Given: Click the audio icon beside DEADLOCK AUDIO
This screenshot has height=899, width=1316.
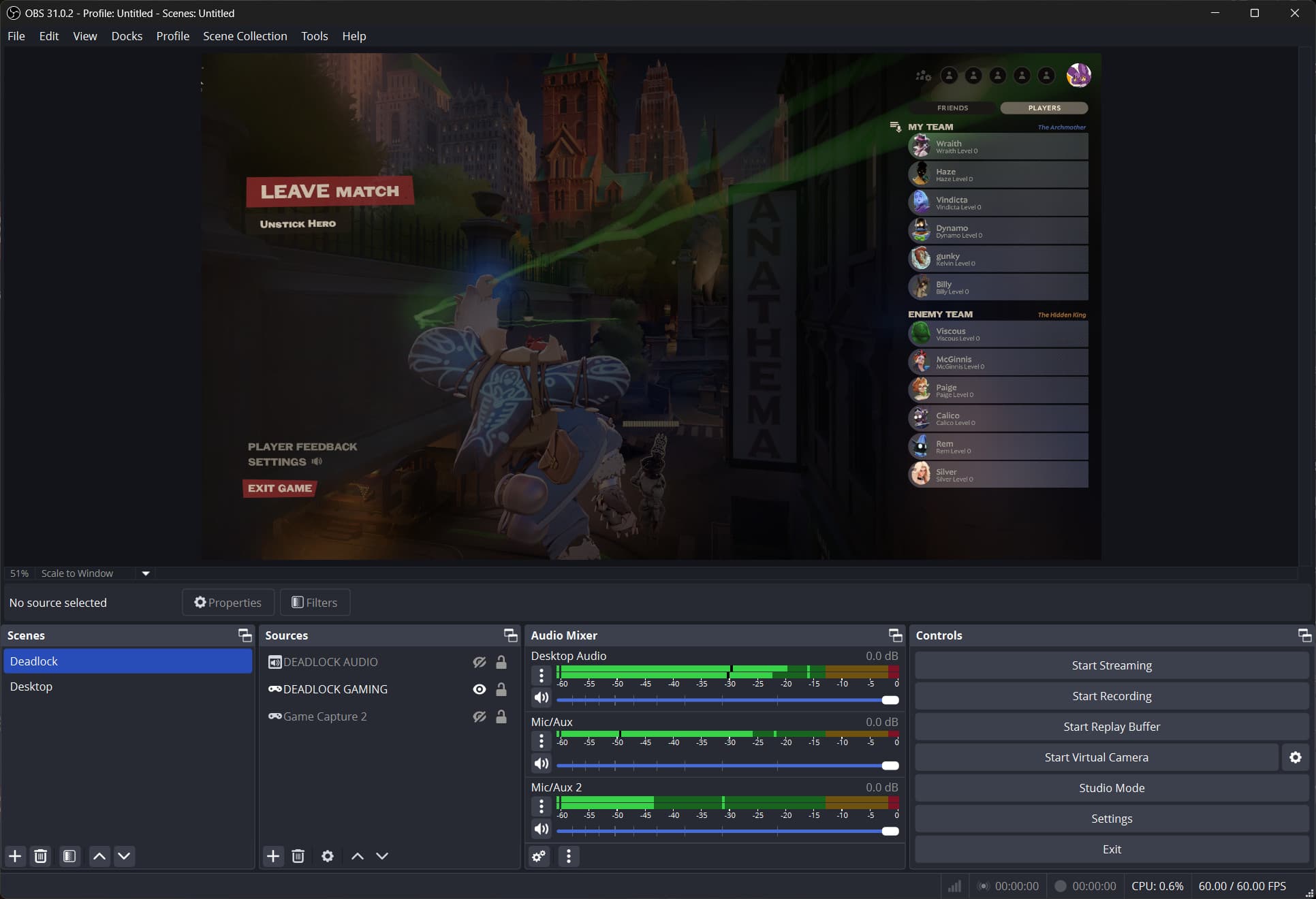Looking at the screenshot, I should [275, 662].
